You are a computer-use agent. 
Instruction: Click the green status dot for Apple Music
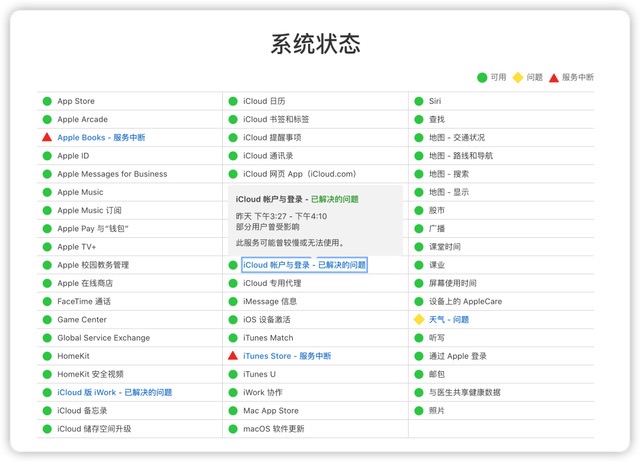tap(47, 192)
